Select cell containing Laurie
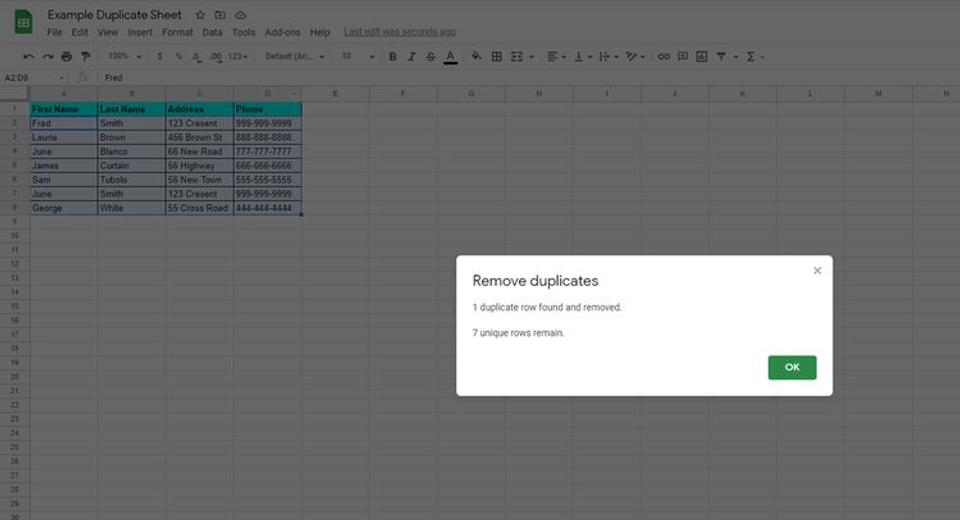This screenshot has width=960, height=520. 64,137
